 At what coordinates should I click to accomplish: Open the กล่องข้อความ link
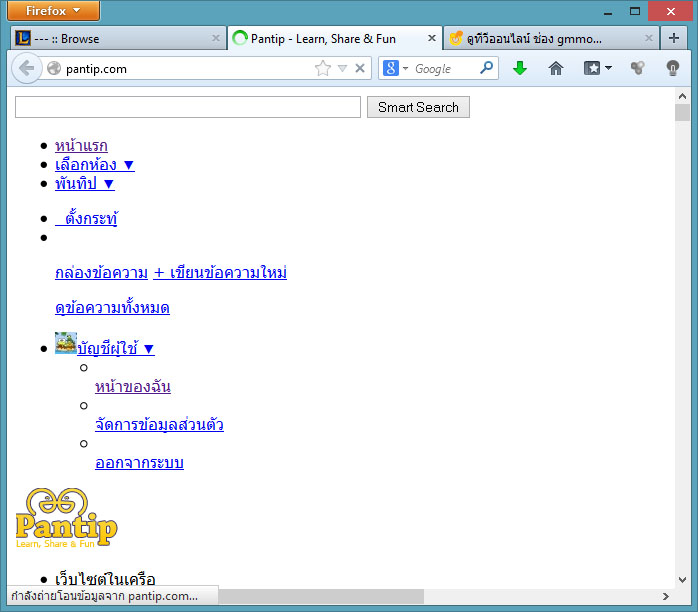[x=101, y=272]
